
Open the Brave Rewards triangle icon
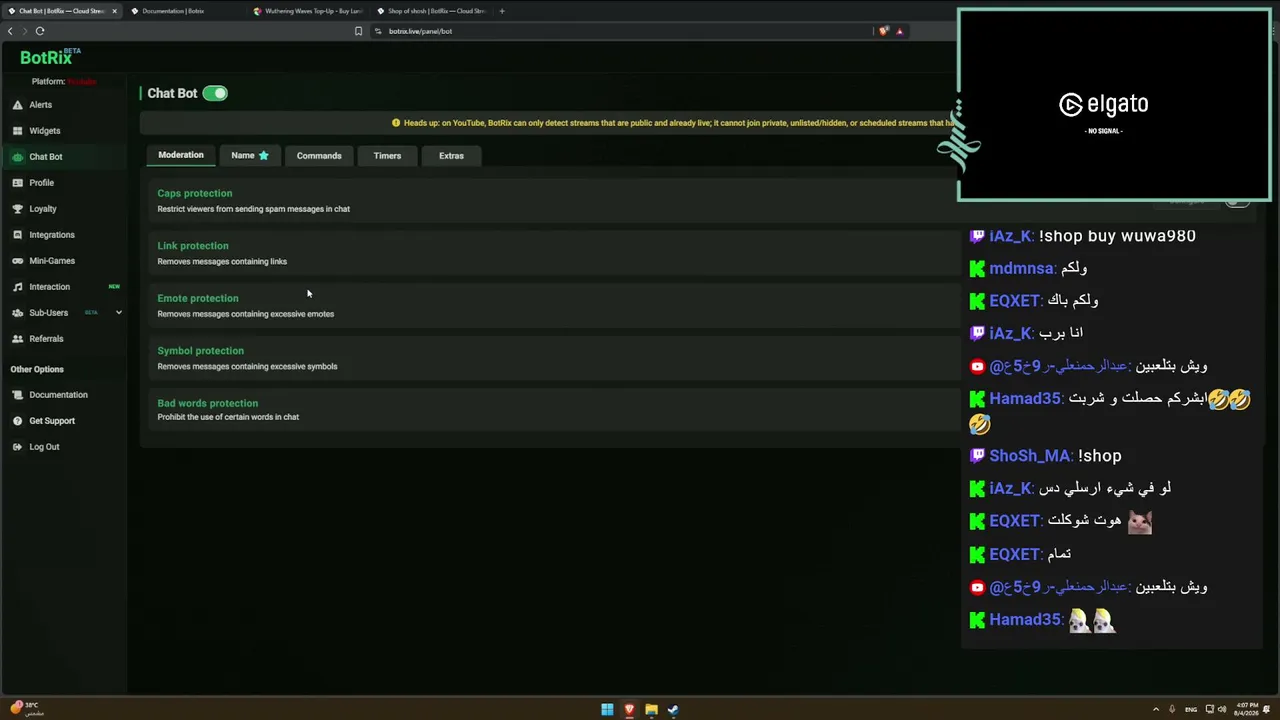coord(899,31)
